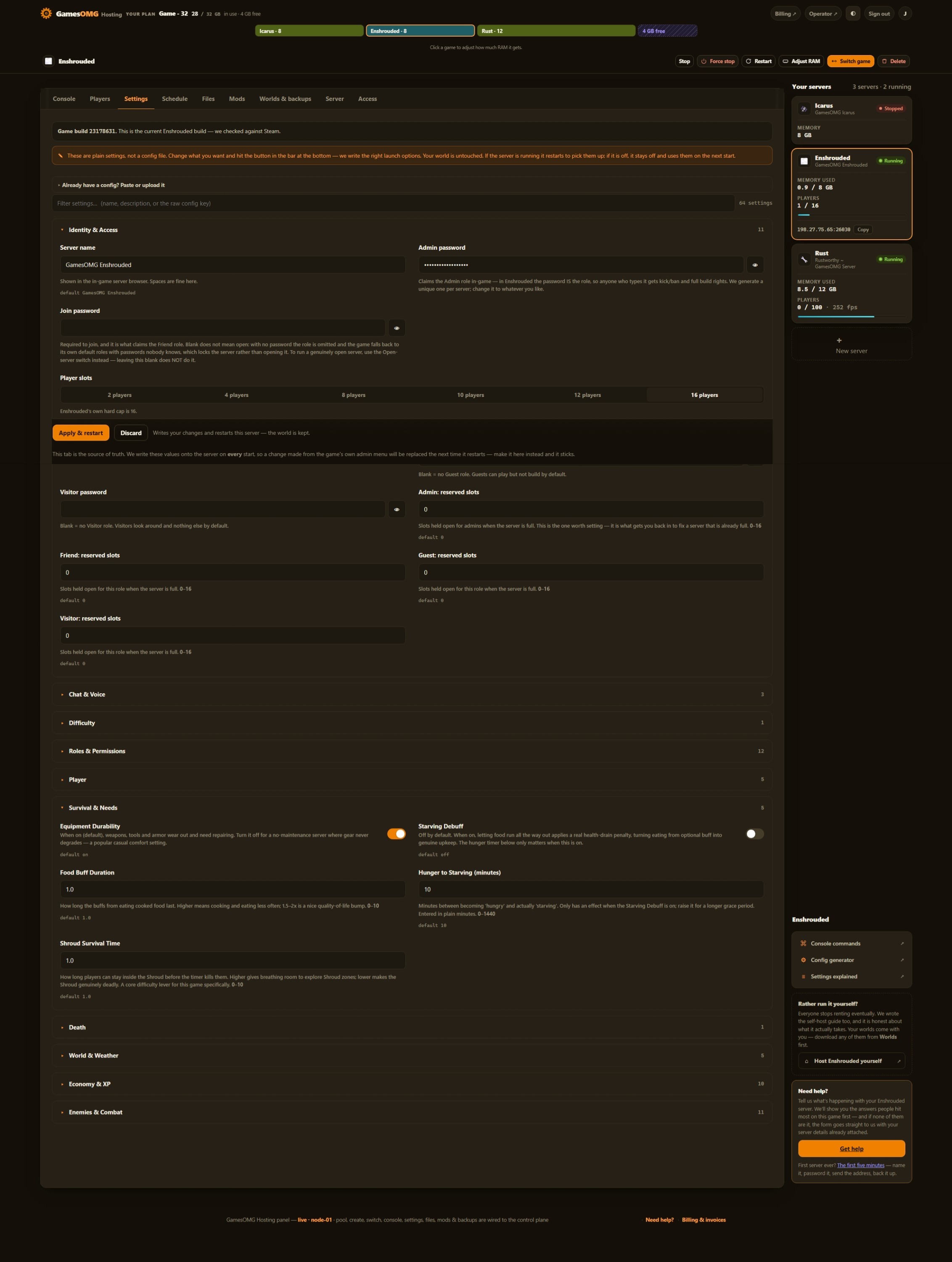Toggle the dark/light theme icon

click(853, 14)
